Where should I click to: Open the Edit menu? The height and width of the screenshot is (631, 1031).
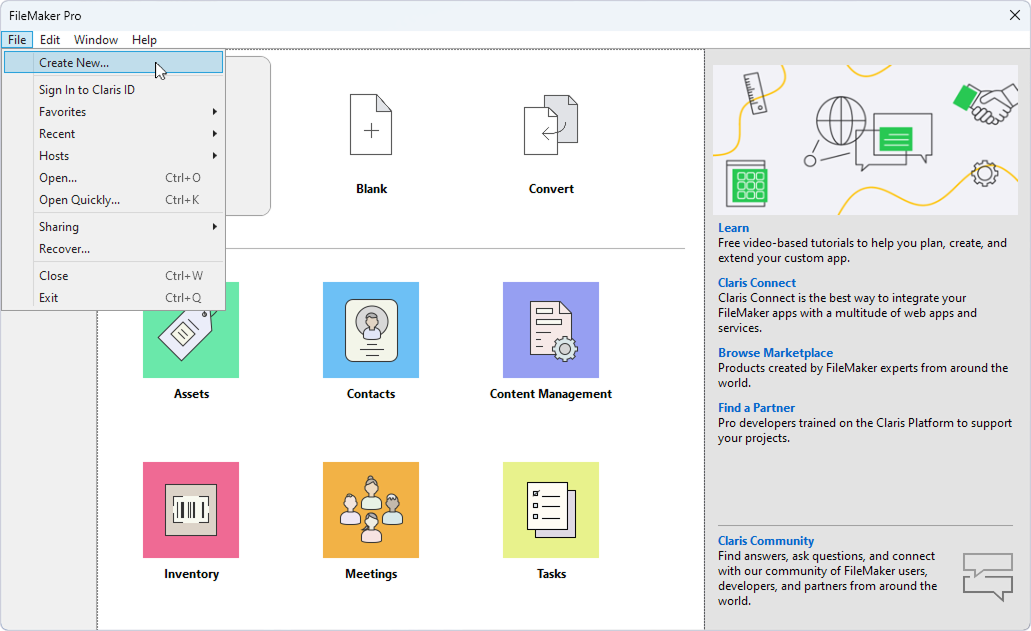coord(50,40)
